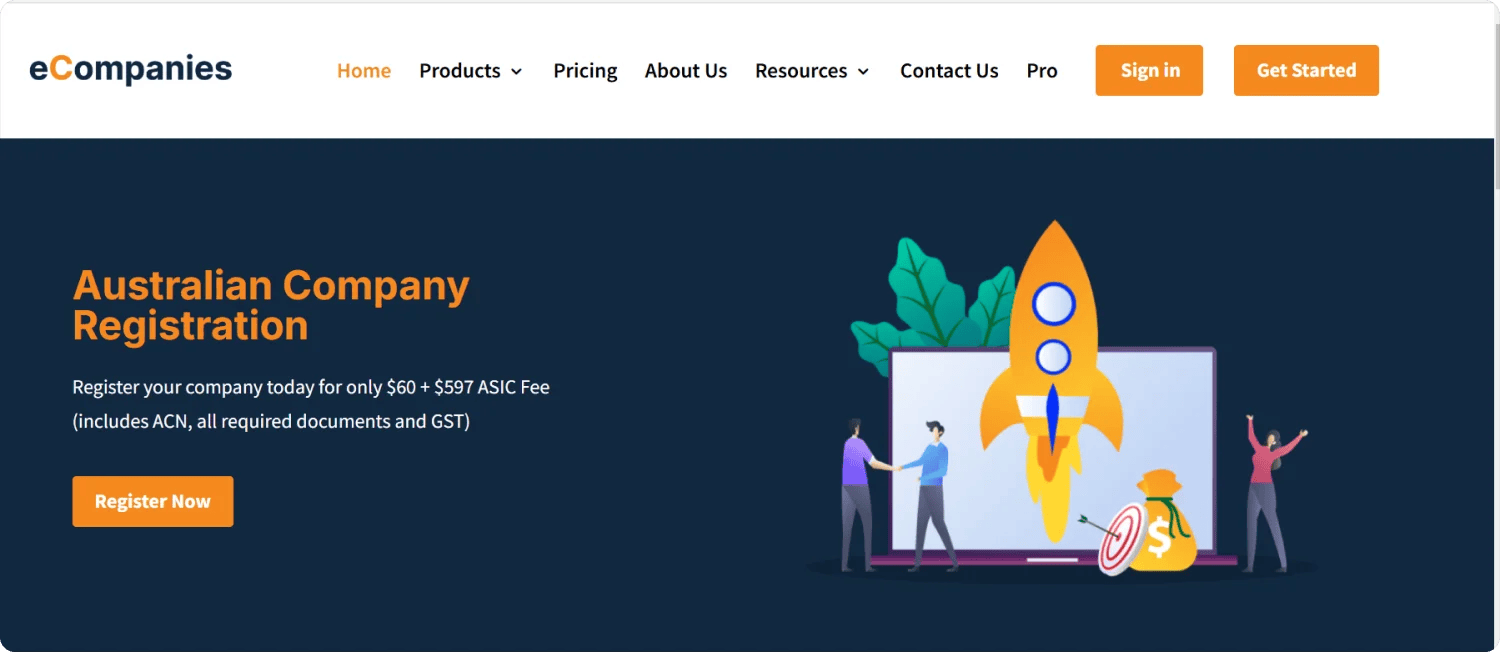Image resolution: width=1500 pixels, height=653 pixels.
Task: Click the Get Started button
Action: pos(1306,70)
